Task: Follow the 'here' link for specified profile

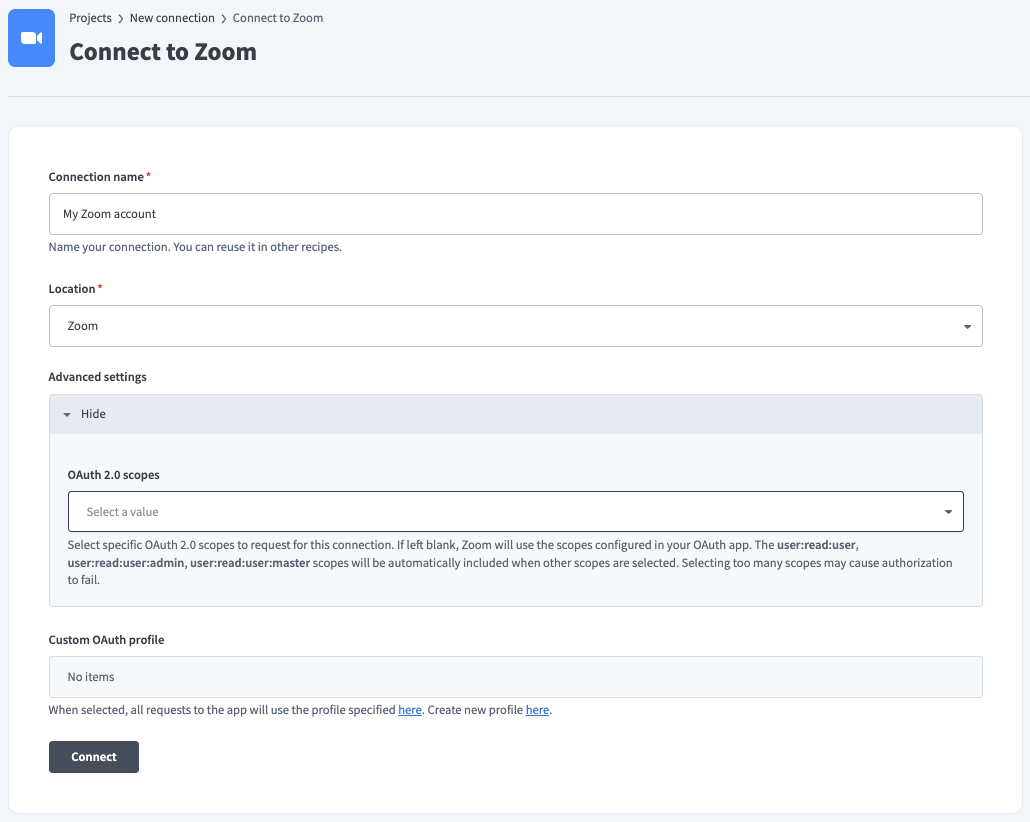Action: click(x=410, y=710)
